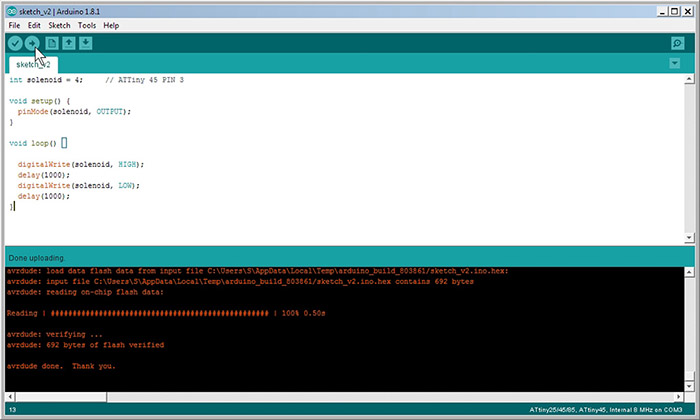This screenshot has width=700, height=420.
Task: Click the Arduino logo in title bar
Action: 12,12
